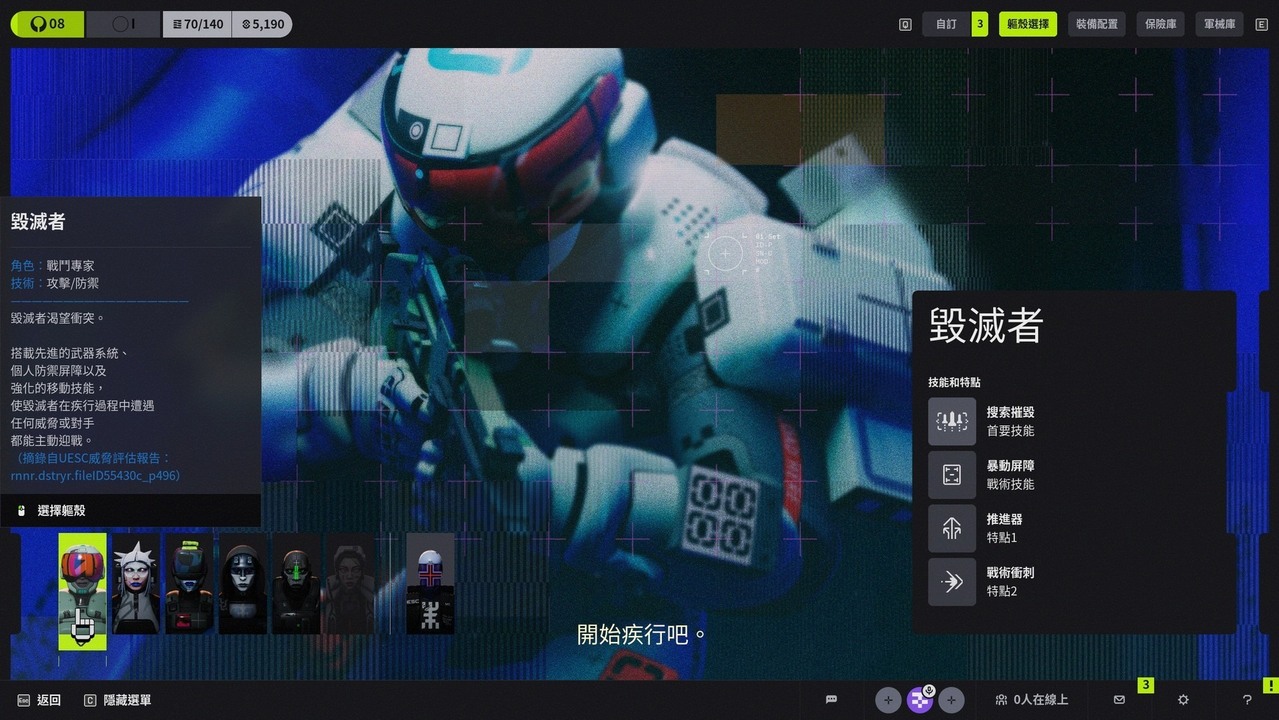Viewport: 1279px width, 720px height.
Task: Click the 戰術衝刺 trait icon
Action: point(951,582)
